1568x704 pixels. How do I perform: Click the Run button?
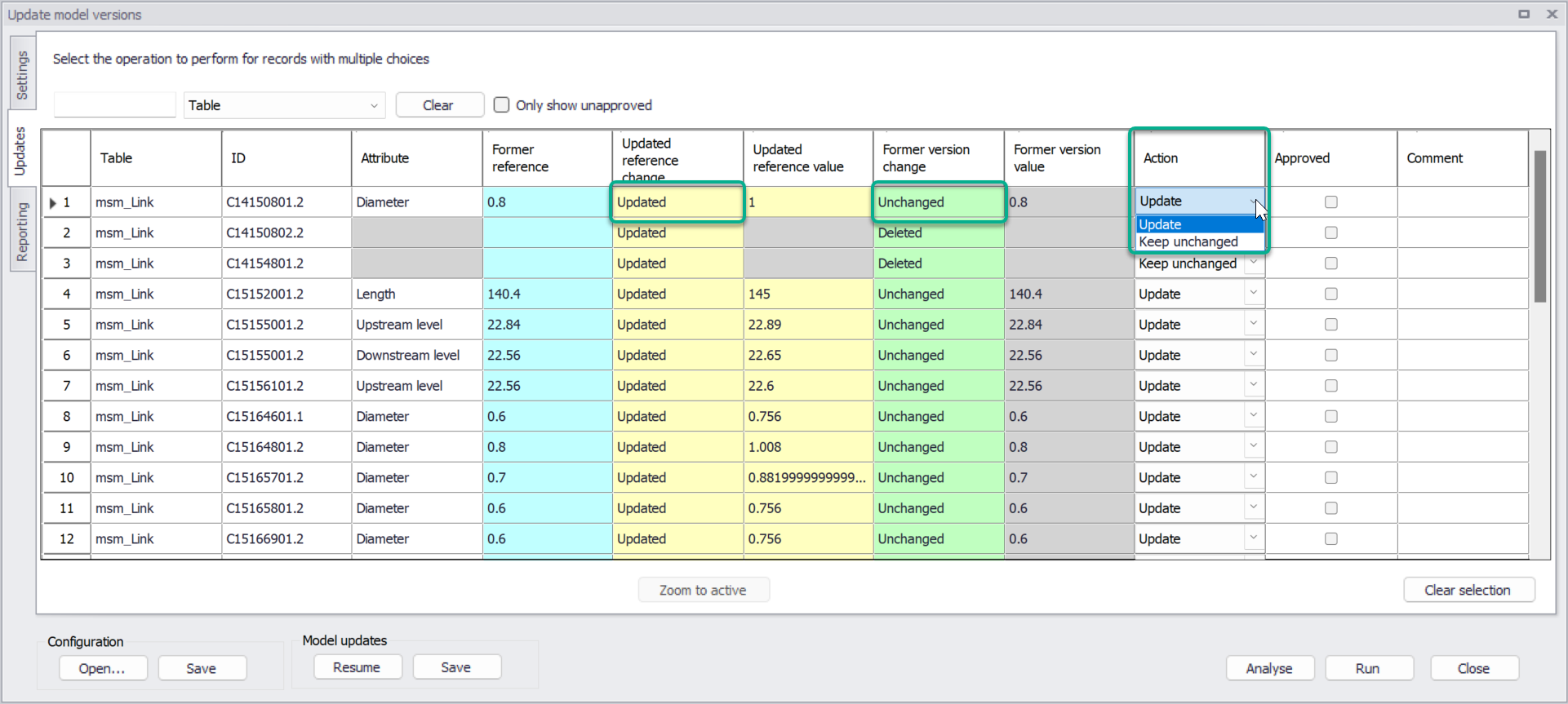(1369, 668)
